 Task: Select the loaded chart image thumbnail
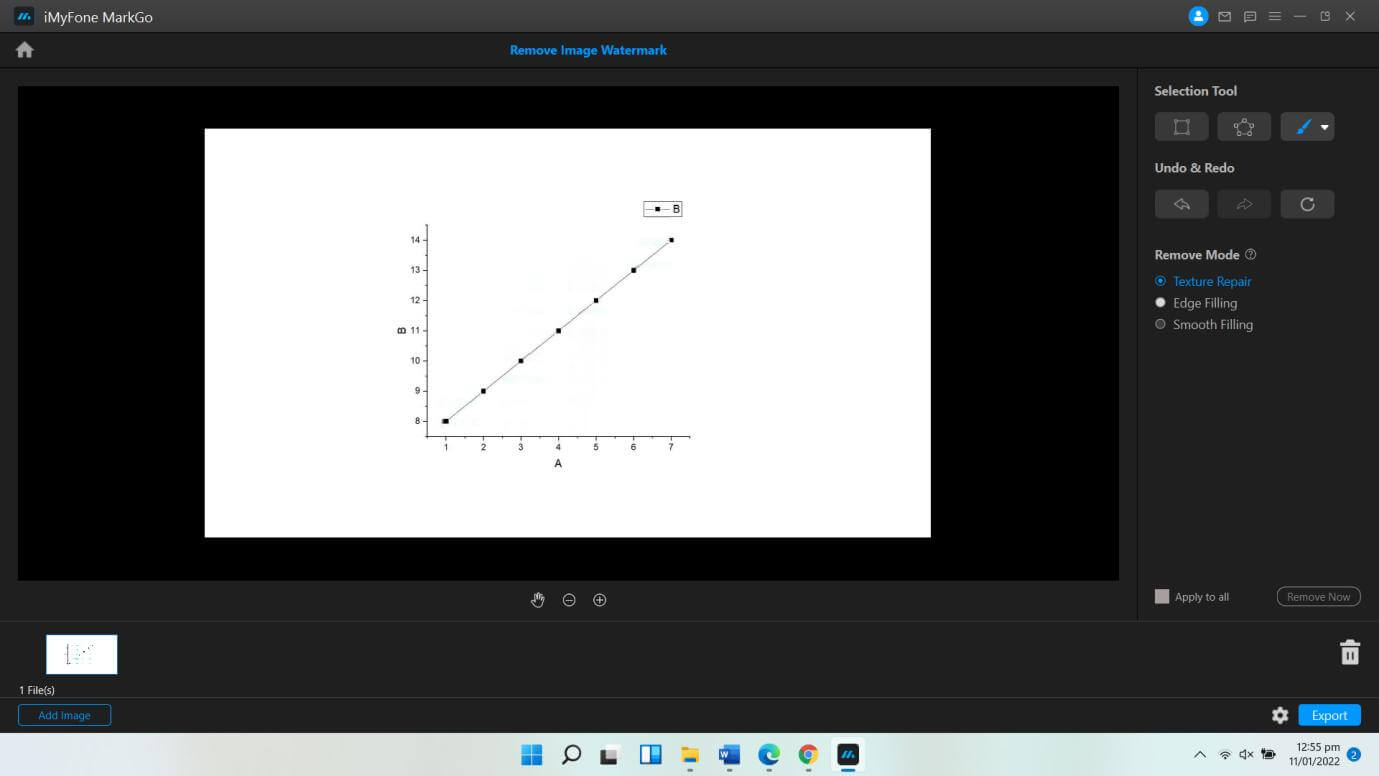coord(82,654)
